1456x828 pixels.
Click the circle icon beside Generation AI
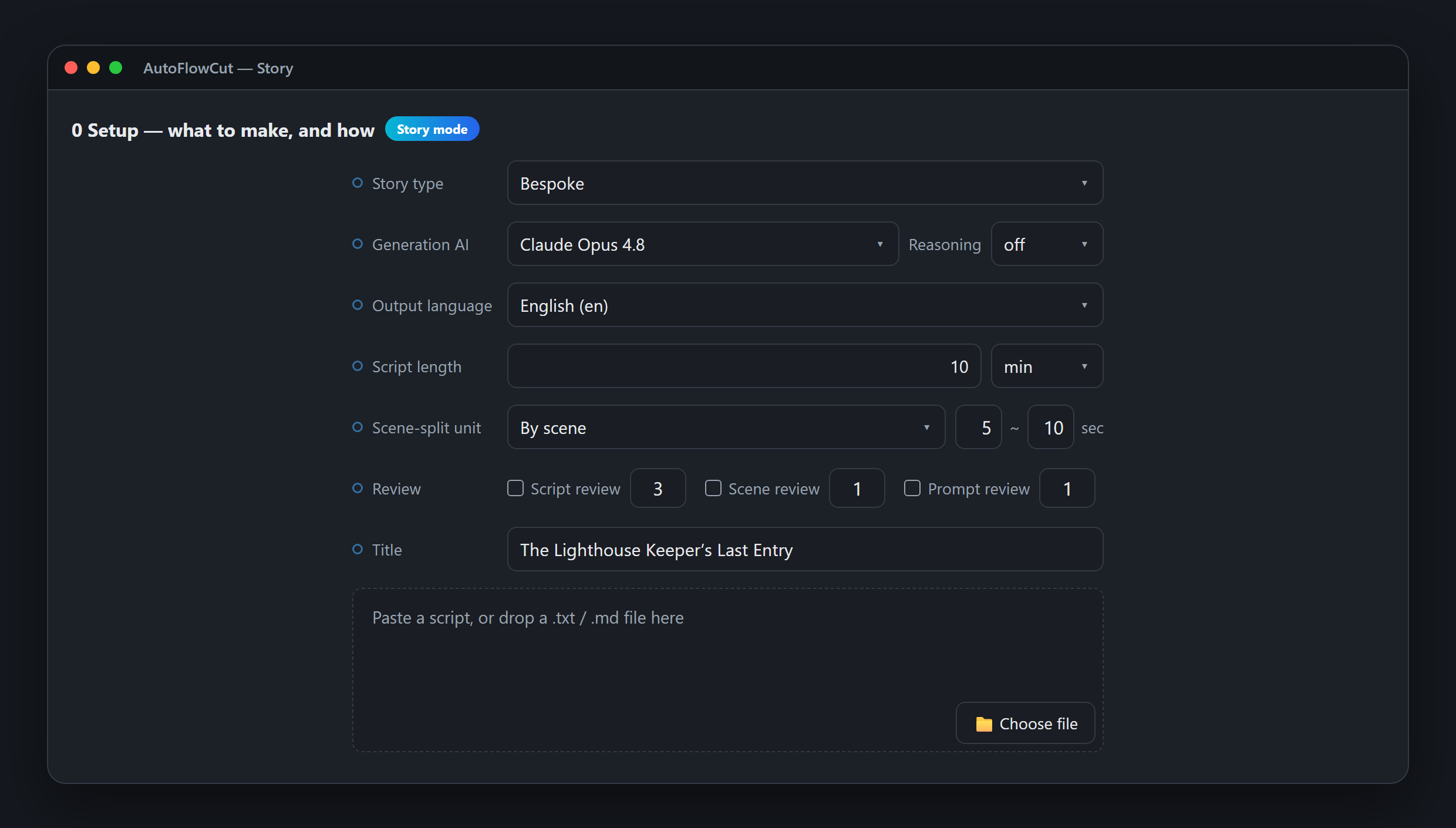[x=358, y=244]
